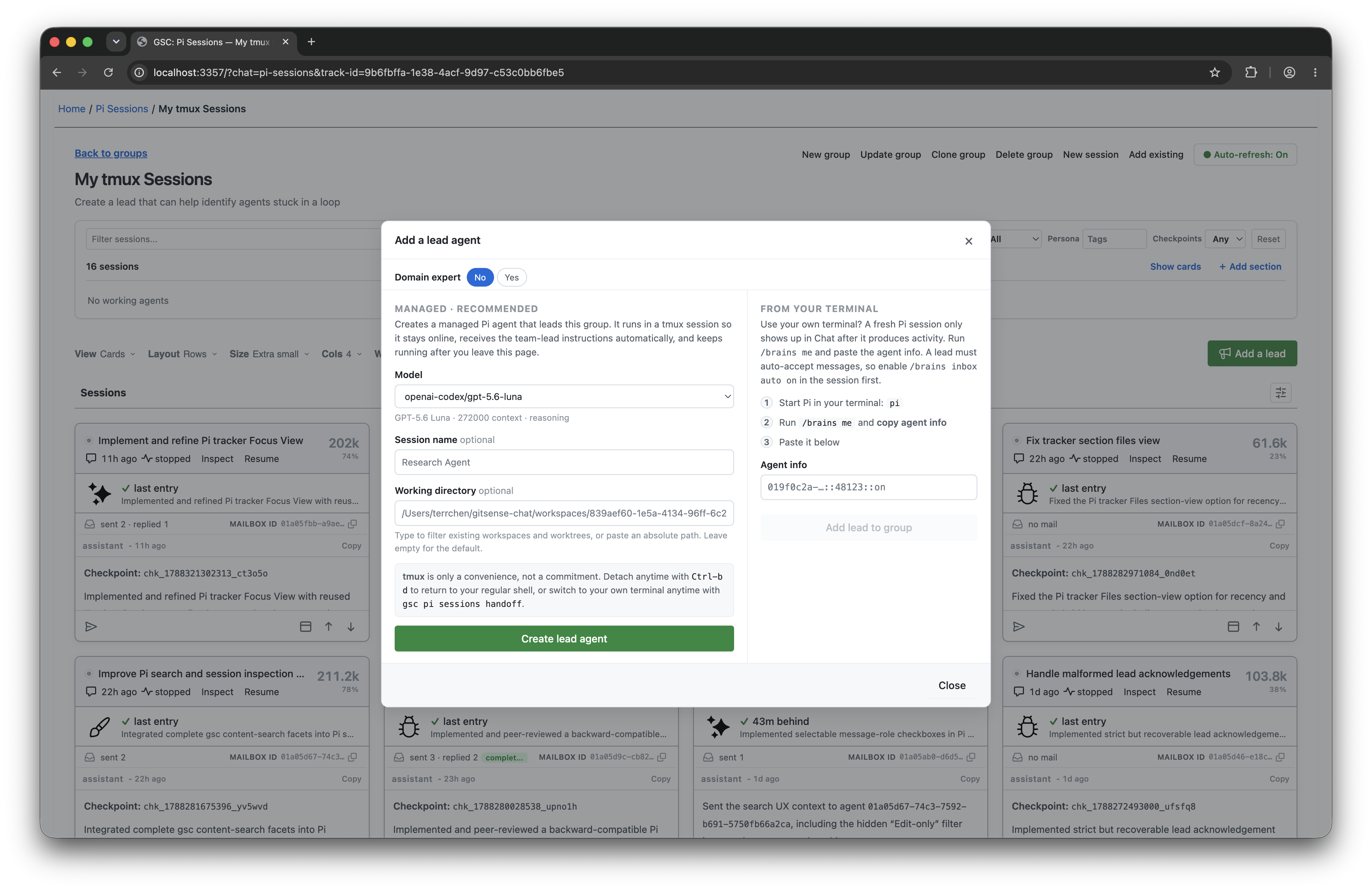
Task: Click Clone group action
Action: (958, 155)
